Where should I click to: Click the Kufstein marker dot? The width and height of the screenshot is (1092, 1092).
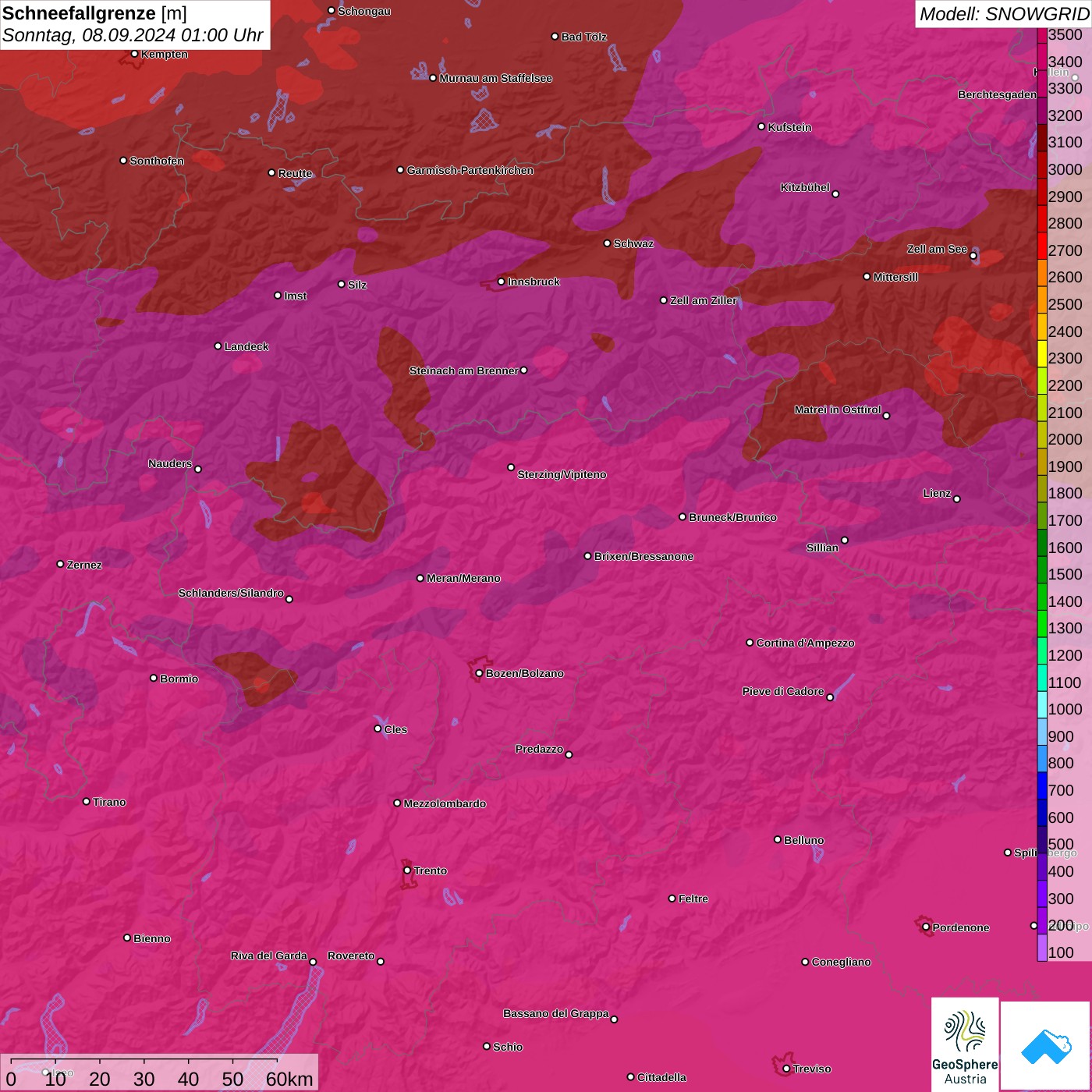[x=761, y=126]
